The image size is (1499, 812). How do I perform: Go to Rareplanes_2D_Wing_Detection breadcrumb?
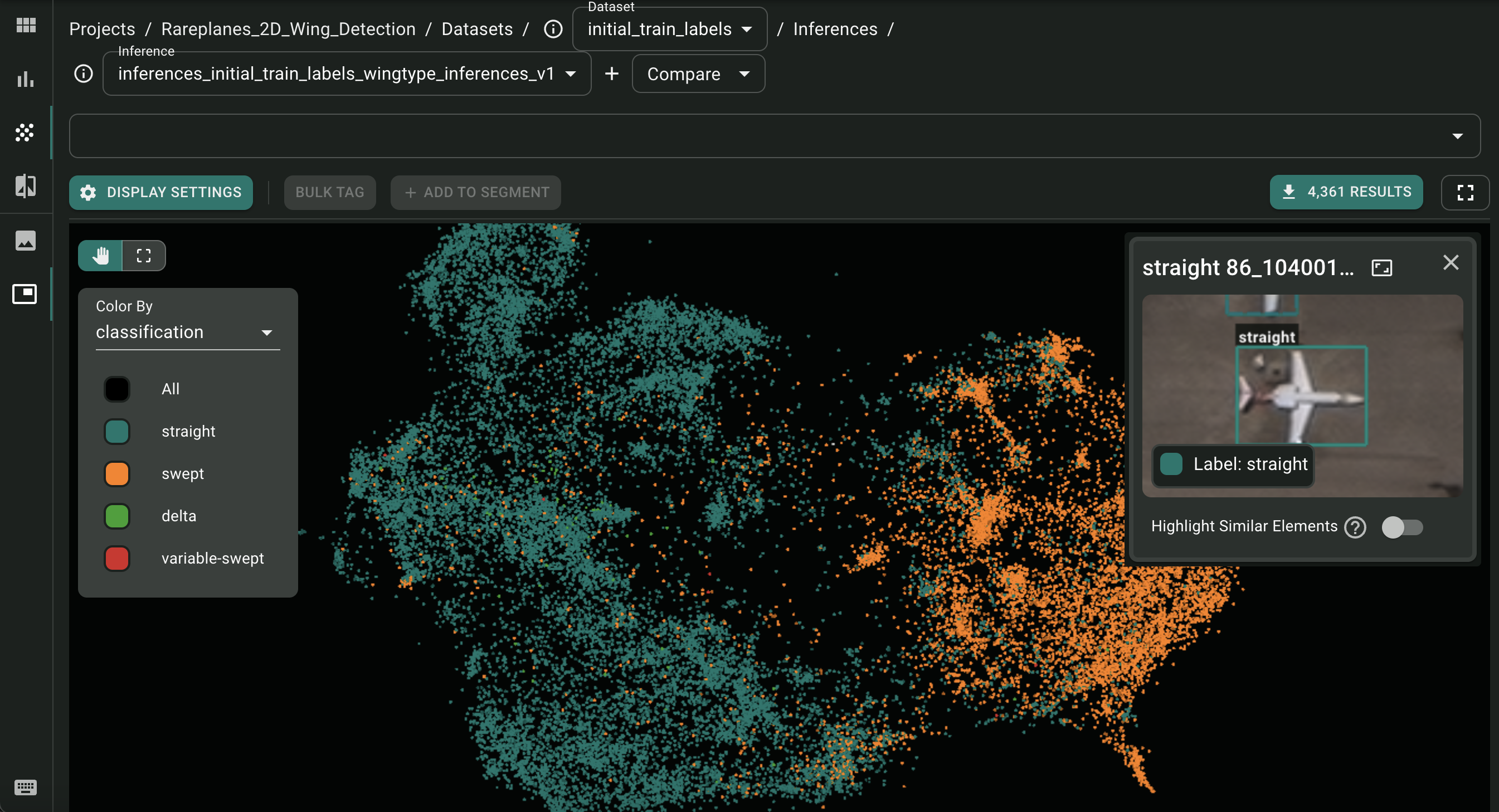click(288, 29)
